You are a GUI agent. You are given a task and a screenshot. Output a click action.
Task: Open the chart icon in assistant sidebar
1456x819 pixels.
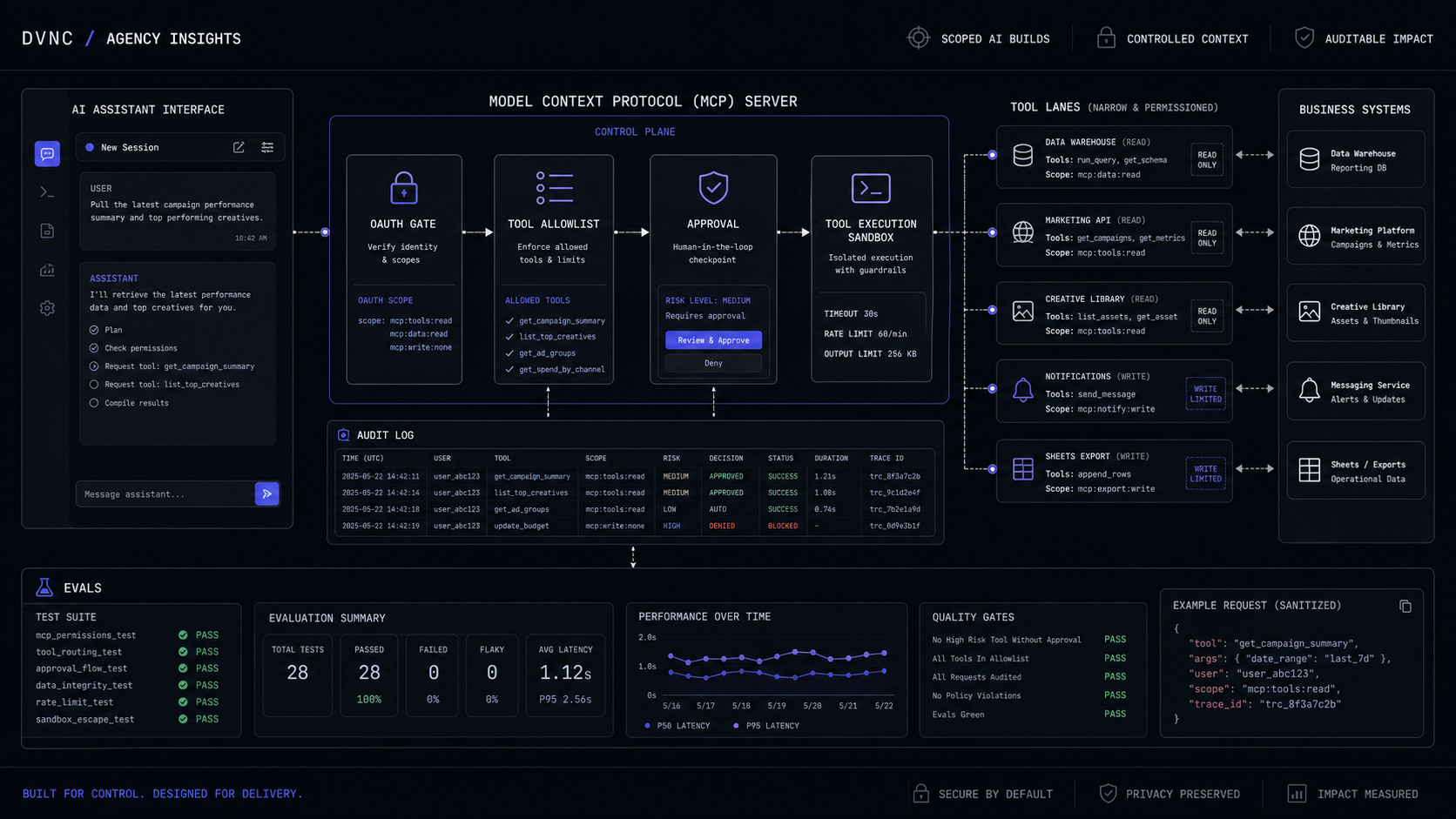[x=47, y=270]
